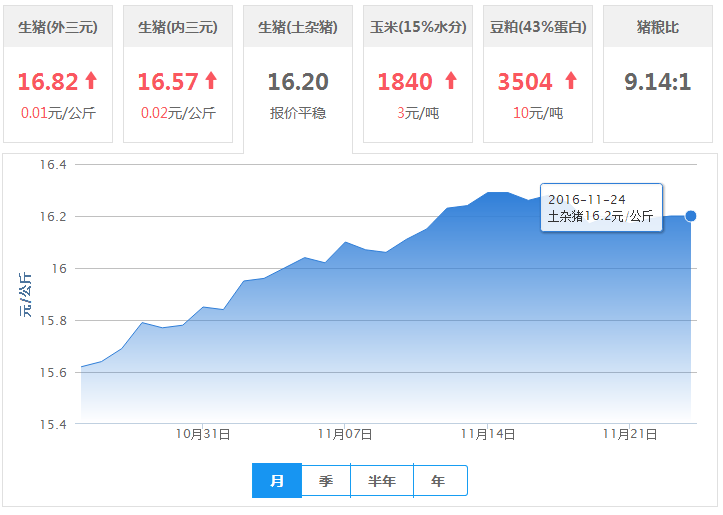Switch to the 生猪(内三元) tab
This screenshot has width=723, height=515.
[x=178, y=27]
